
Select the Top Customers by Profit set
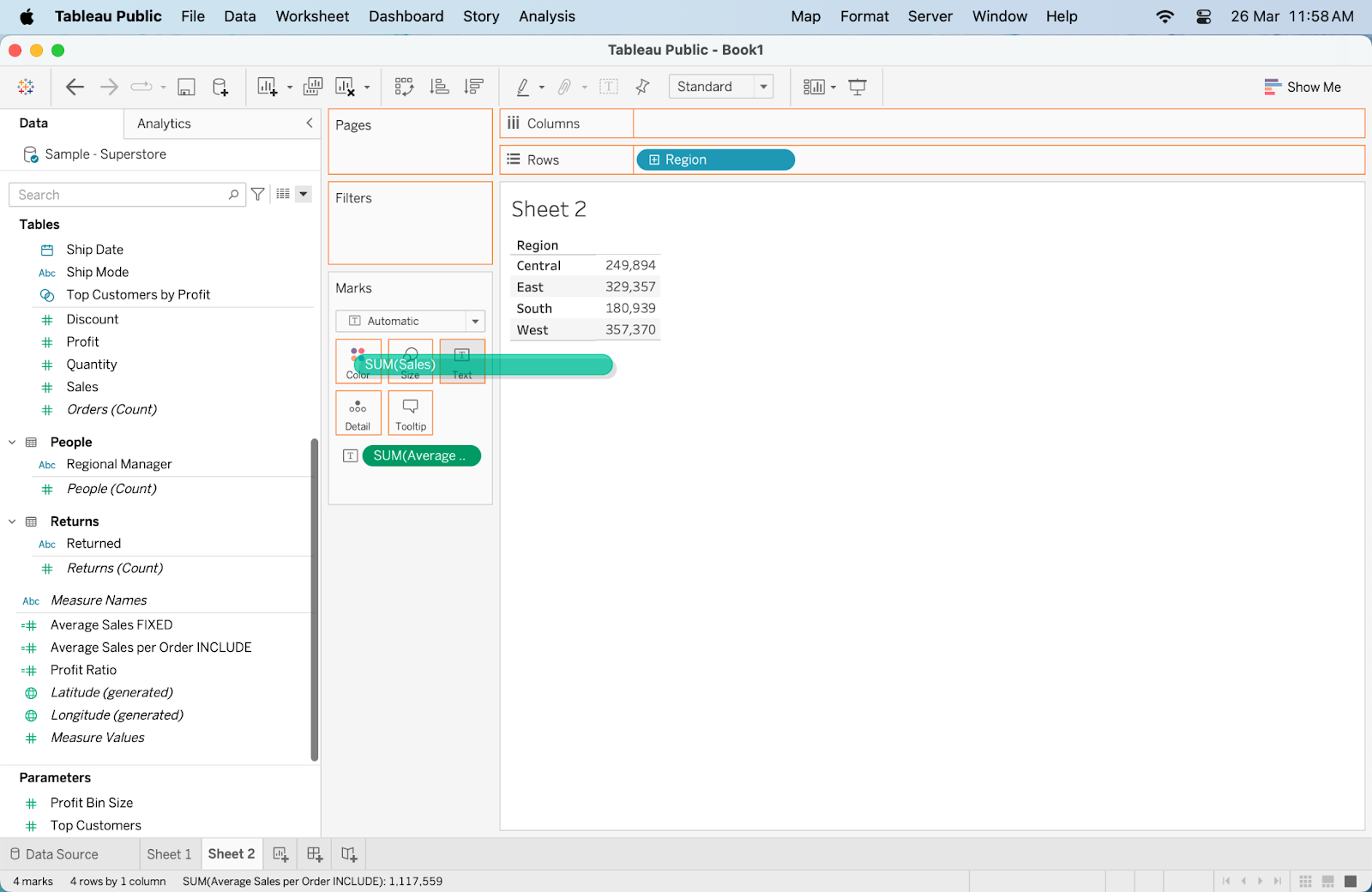point(138,295)
